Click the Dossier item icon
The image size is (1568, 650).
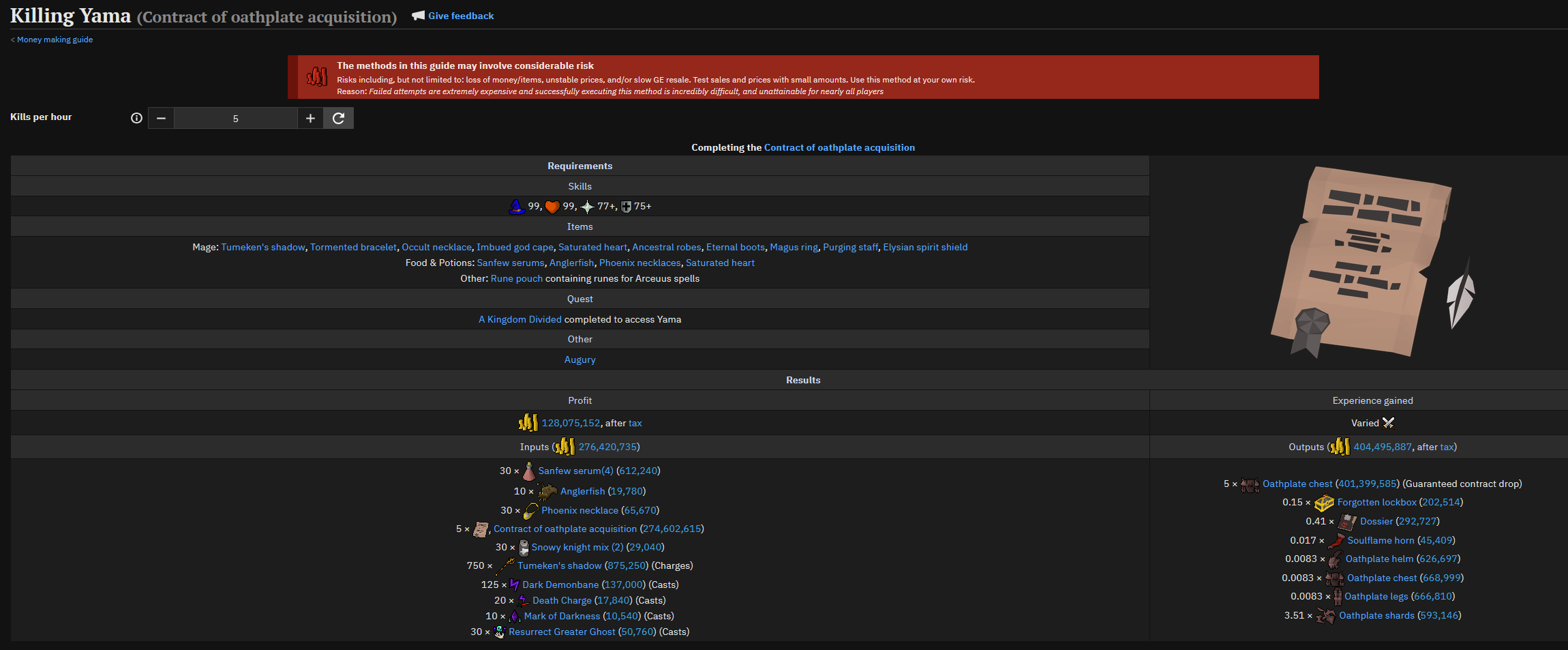click(1346, 522)
